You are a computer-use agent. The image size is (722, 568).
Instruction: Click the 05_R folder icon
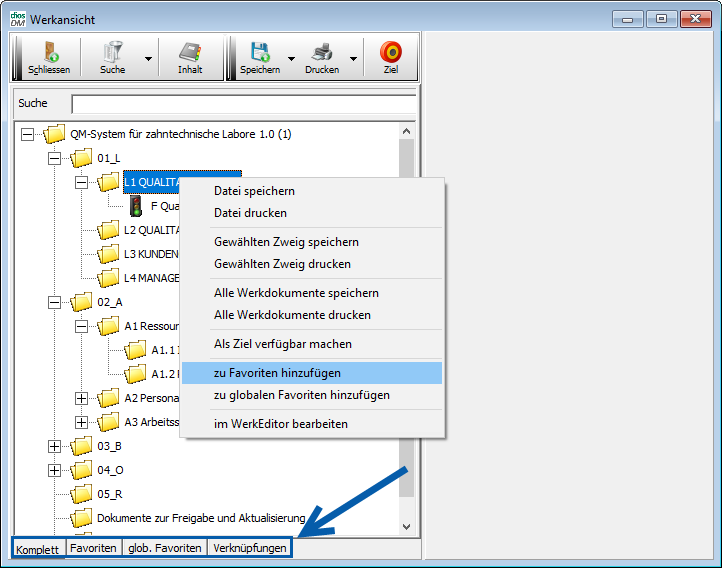81,494
